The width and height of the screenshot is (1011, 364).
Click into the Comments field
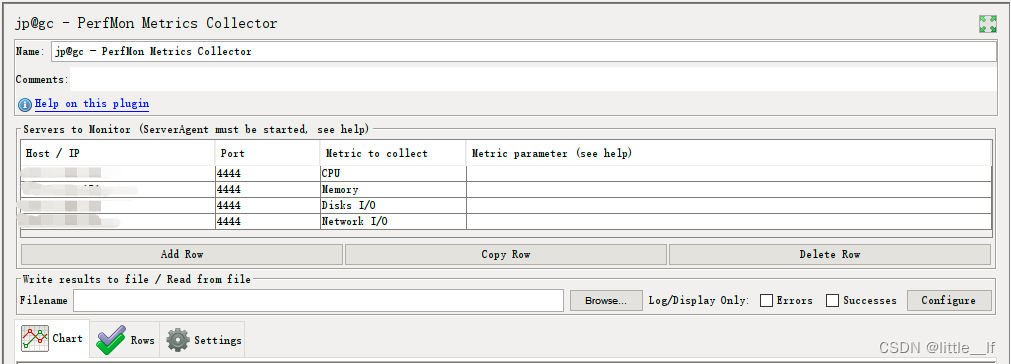point(533,80)
